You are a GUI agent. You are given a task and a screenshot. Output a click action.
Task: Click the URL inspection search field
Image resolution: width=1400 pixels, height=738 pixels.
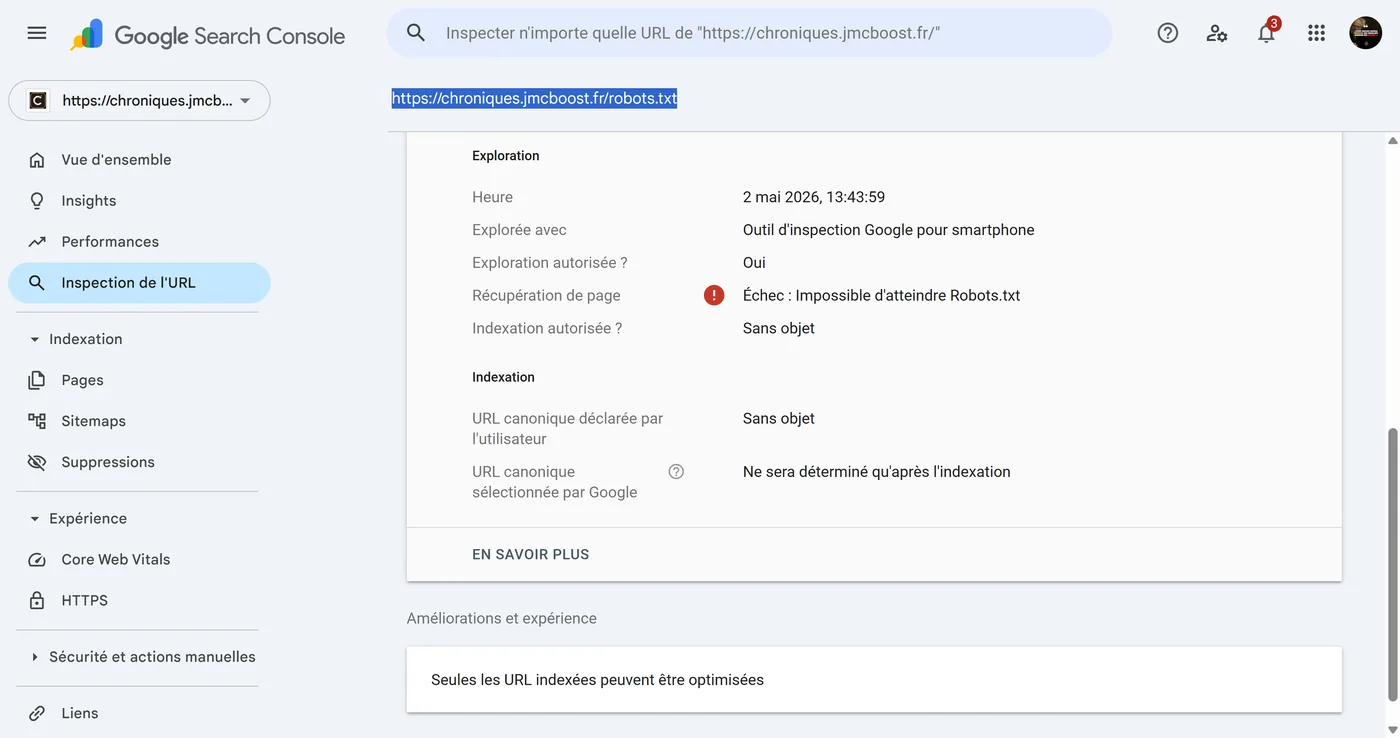(x=750, y=33)
